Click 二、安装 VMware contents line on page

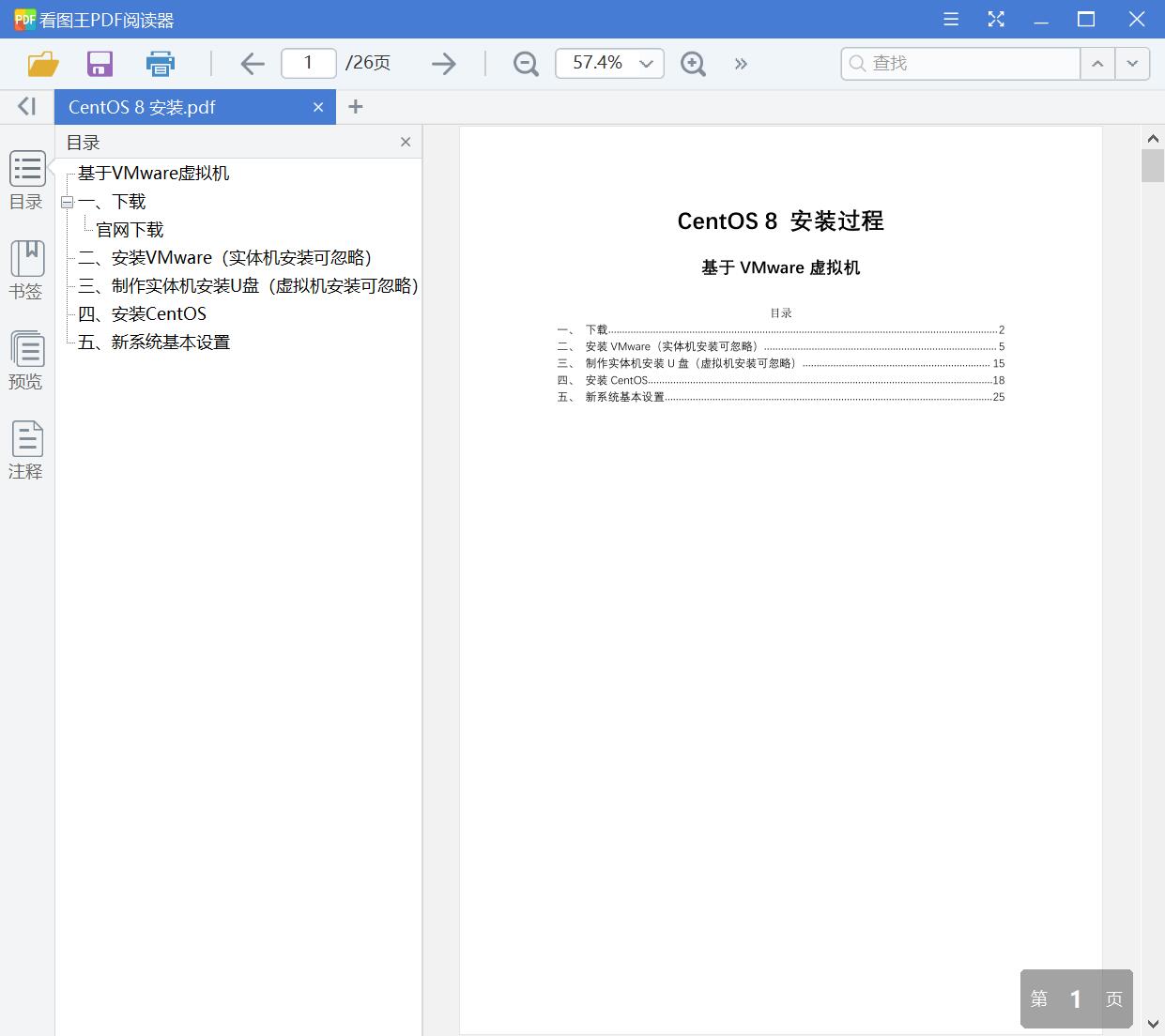pyautogui.click(x=780, y=346)
